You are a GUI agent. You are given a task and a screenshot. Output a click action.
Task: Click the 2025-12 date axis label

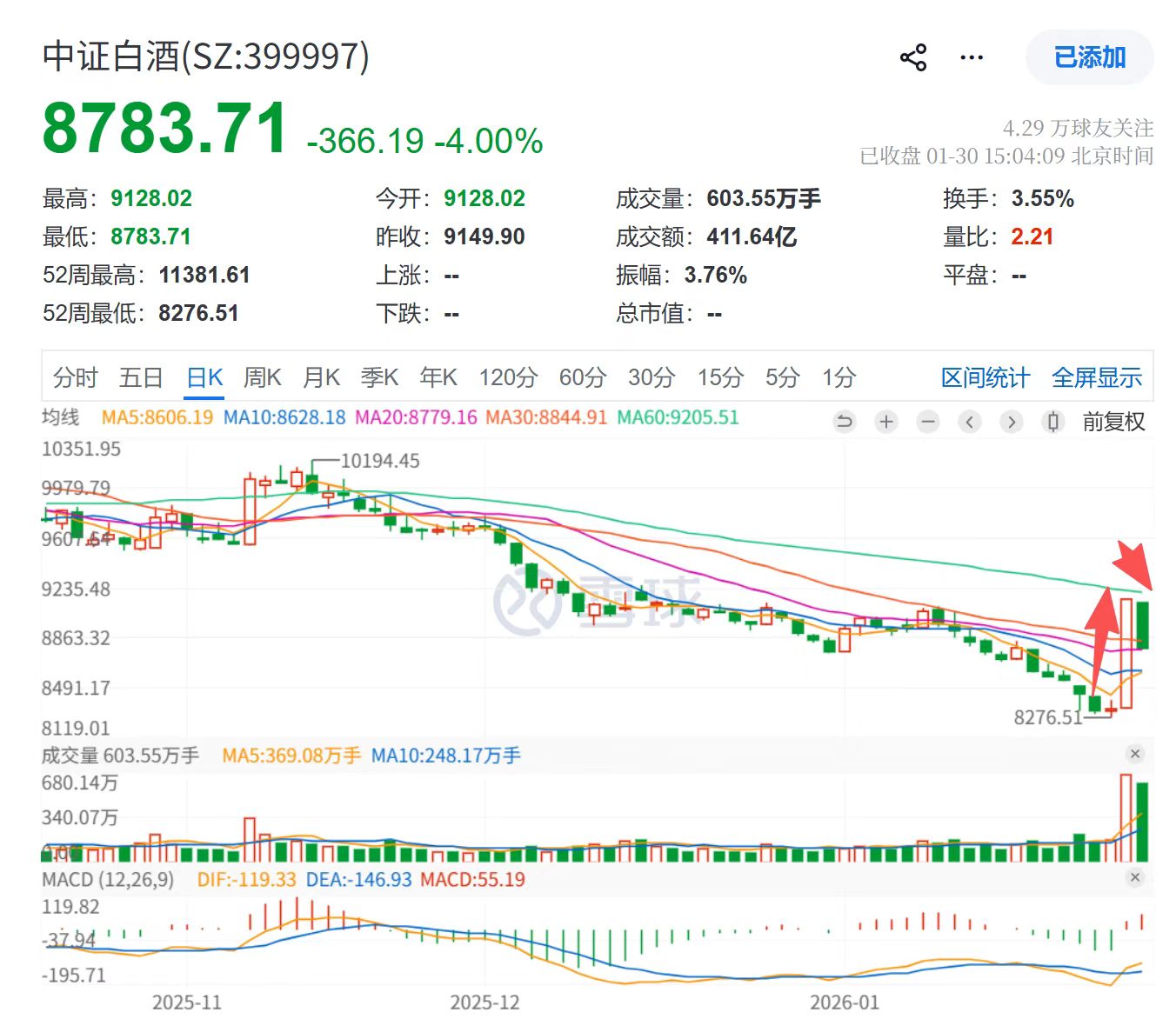click(484, 1002)
